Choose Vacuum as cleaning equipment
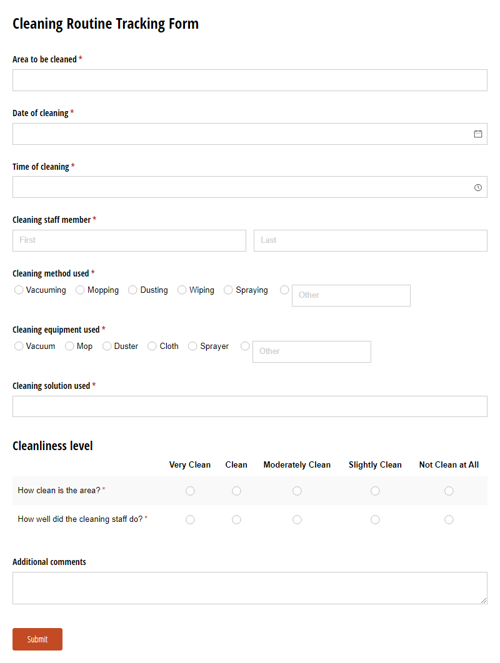The width and height of the screenshot is (500, 663). point(19,346)
